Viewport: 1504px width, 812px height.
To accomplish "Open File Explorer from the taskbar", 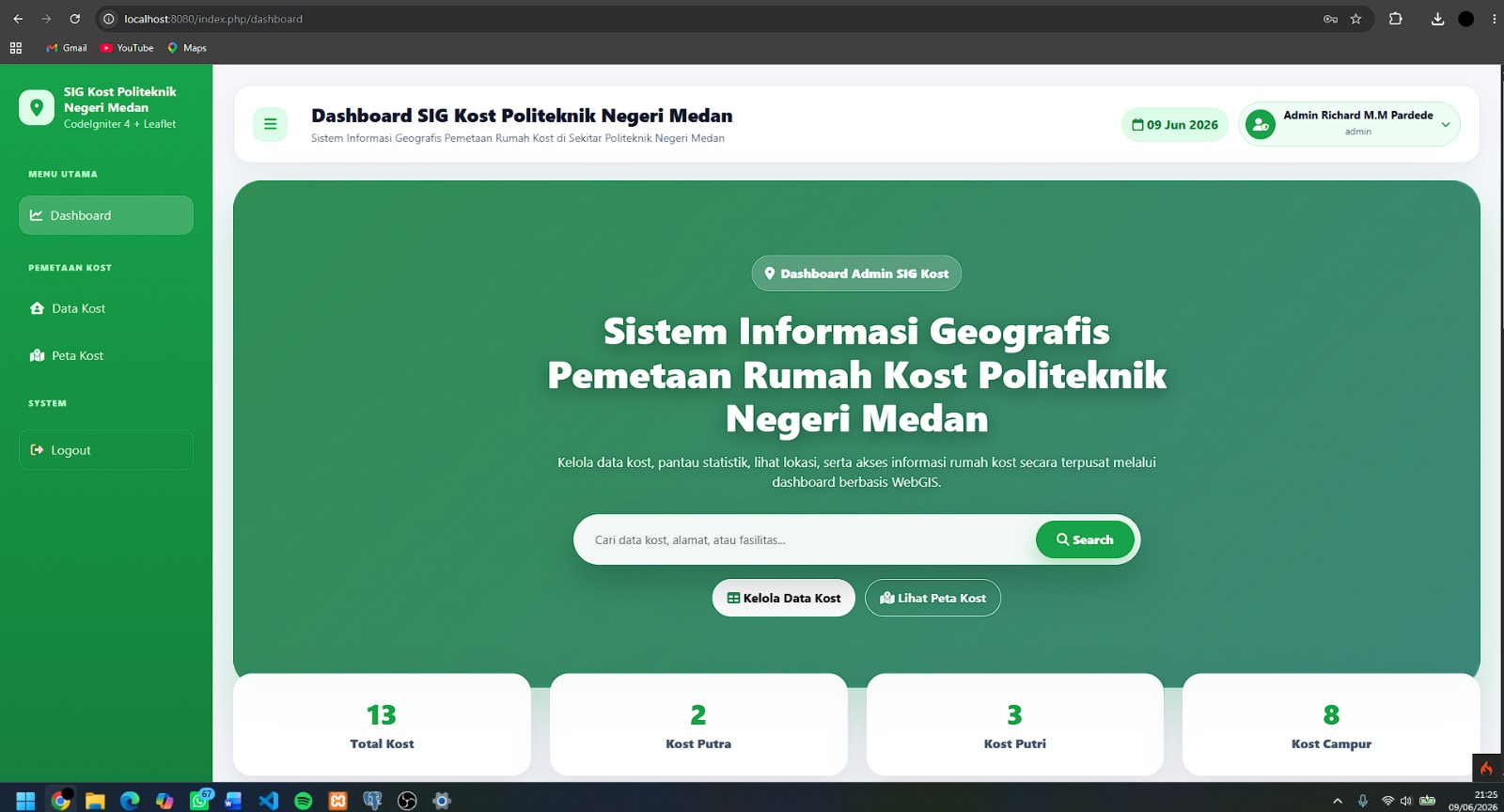I will pos(95,801).
